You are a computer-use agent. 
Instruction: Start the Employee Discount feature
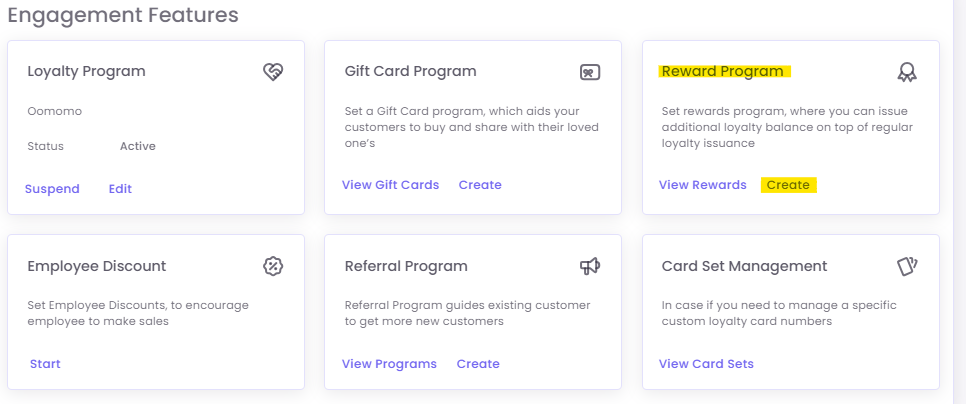click(x=44, y=364)
